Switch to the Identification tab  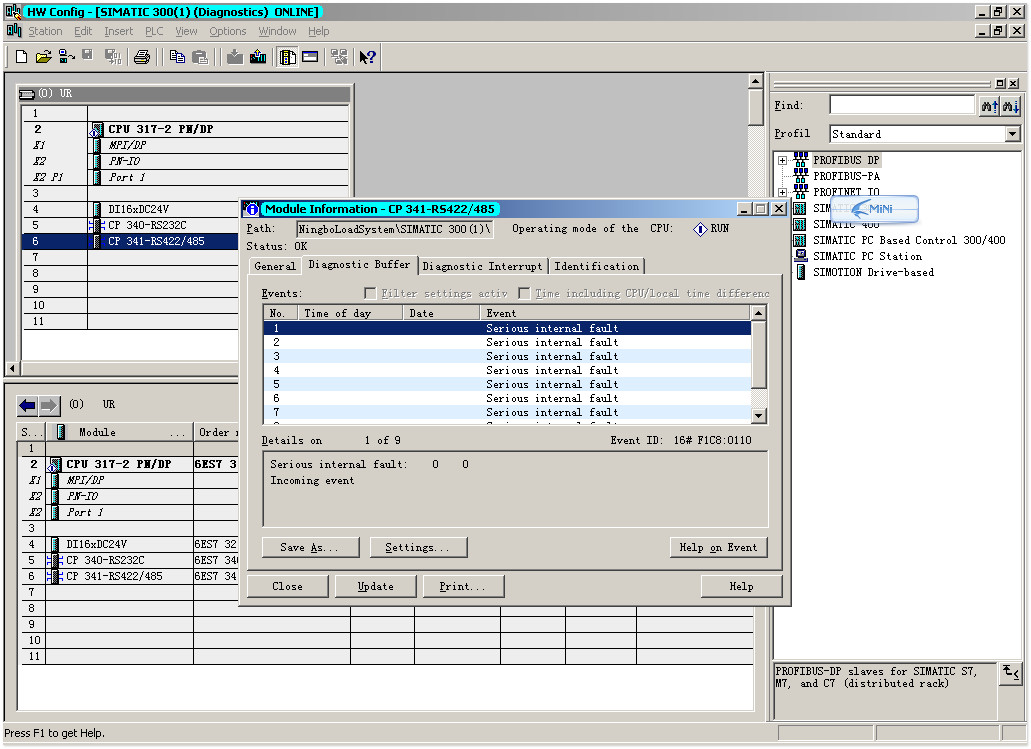[596, 266]
